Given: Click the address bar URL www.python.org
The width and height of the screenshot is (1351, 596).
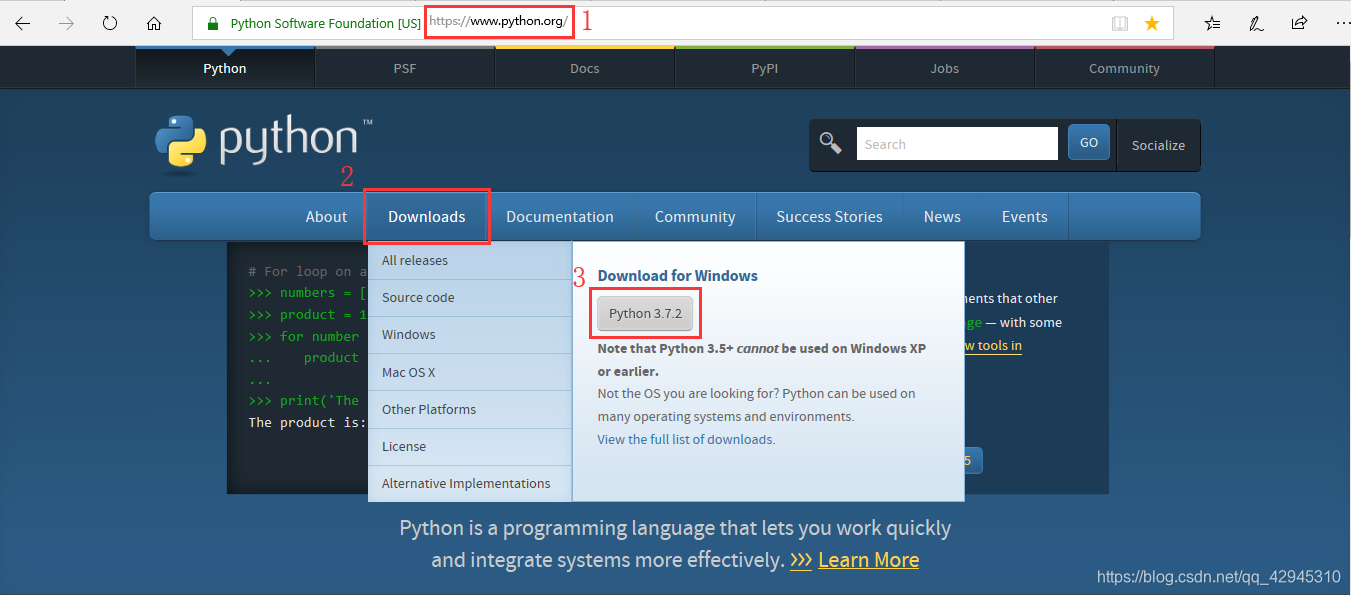Looking at the screenshot, I should pos(498,22).
